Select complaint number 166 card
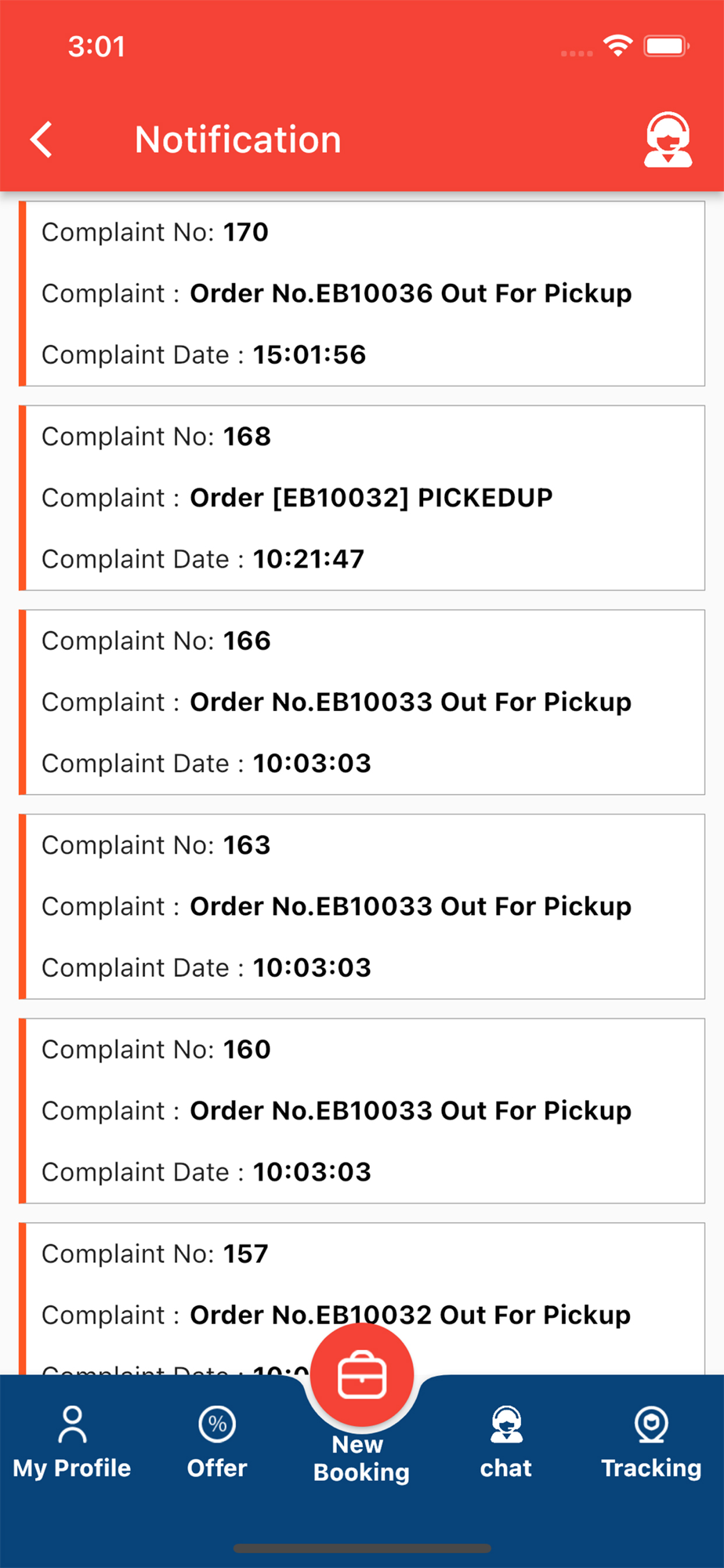The width and height of the screenshot is (724, 1568). pos(362,702)
